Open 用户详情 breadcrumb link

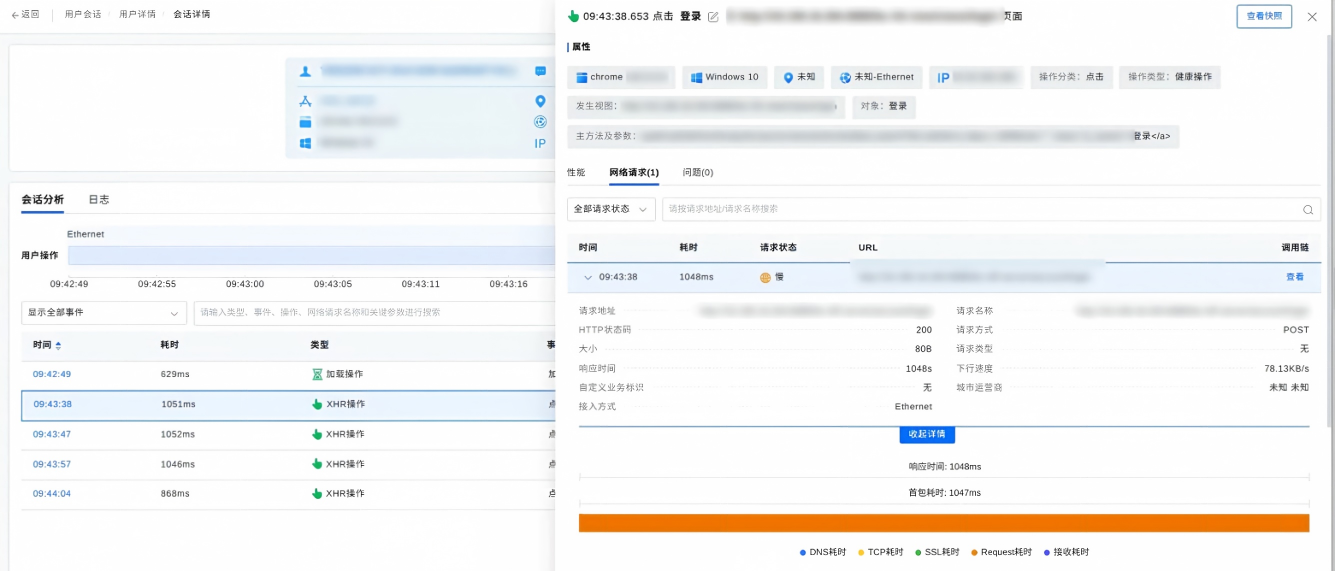click(137, 15)
